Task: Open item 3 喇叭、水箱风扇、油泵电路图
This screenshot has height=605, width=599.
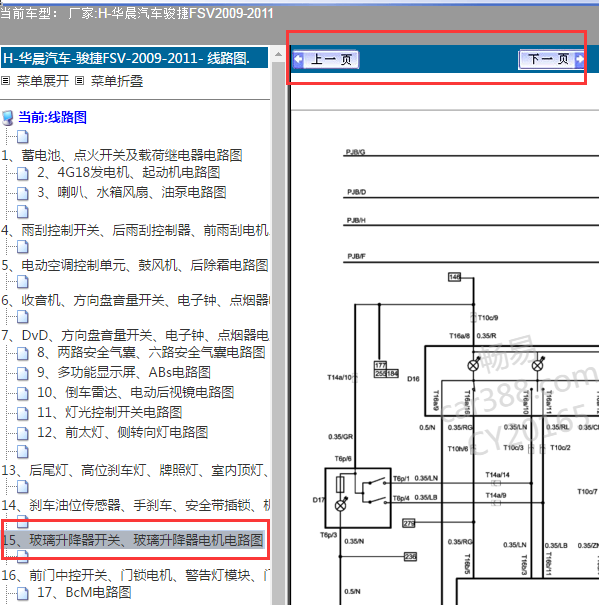Action: pos(131,192)
